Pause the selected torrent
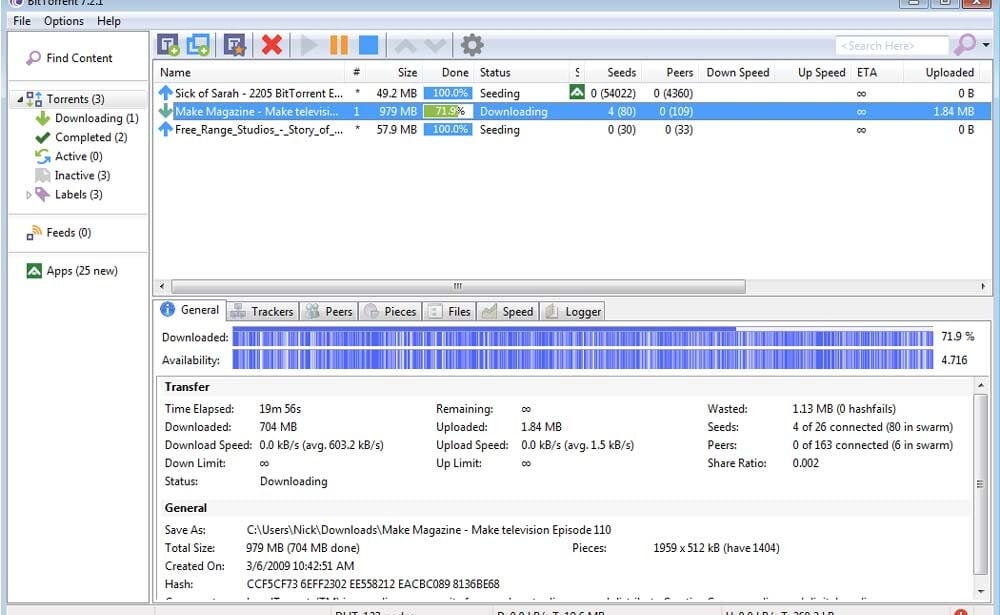 pyautogui.click(x=339, y=45)
